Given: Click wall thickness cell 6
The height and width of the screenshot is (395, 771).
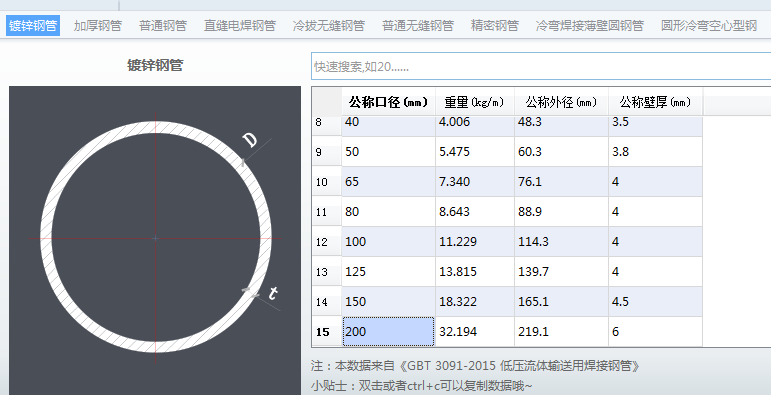Looking at the screenshot, I should click(x=655, y=332).
